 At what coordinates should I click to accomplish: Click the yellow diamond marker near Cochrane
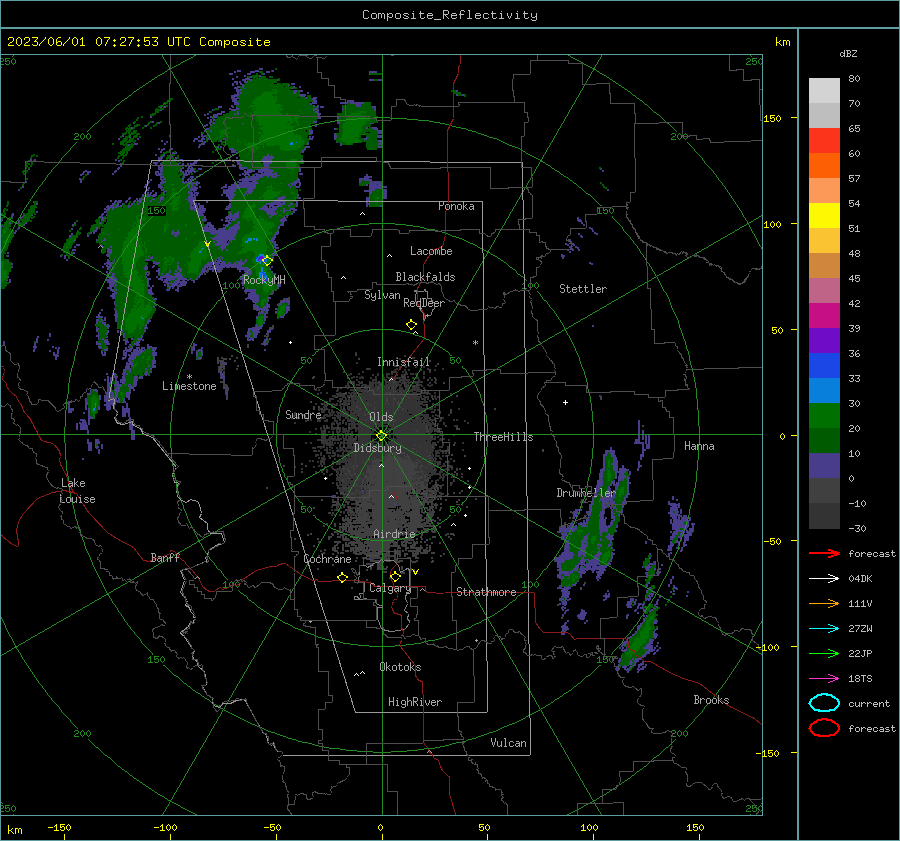click(x=343, y=577)
